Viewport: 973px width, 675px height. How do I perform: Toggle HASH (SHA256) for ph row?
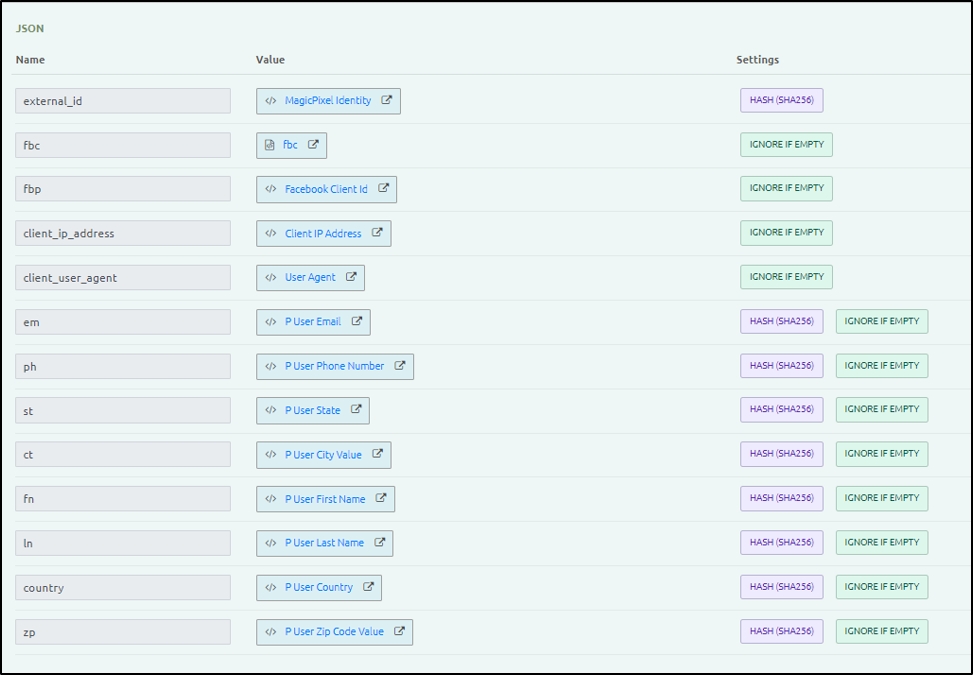point(781,366)
